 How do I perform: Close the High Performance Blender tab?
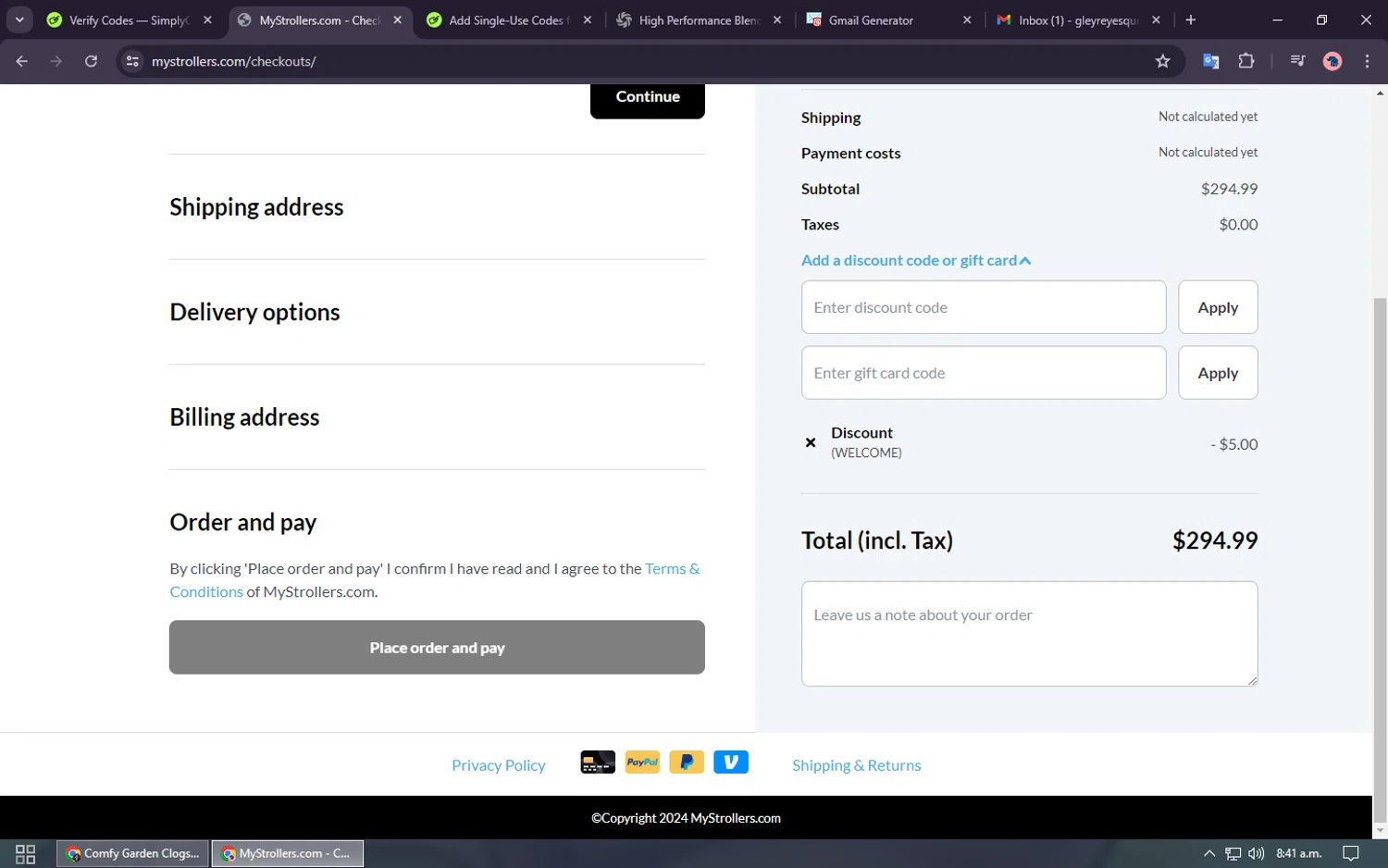[x=777, y=19]
